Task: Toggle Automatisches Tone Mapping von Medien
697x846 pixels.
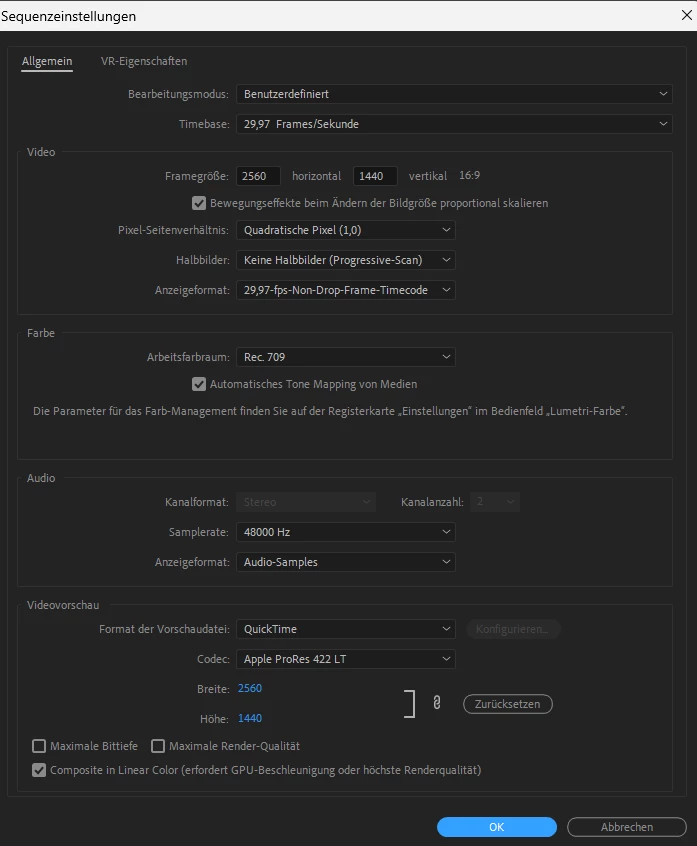Action: tap(199, 384)
